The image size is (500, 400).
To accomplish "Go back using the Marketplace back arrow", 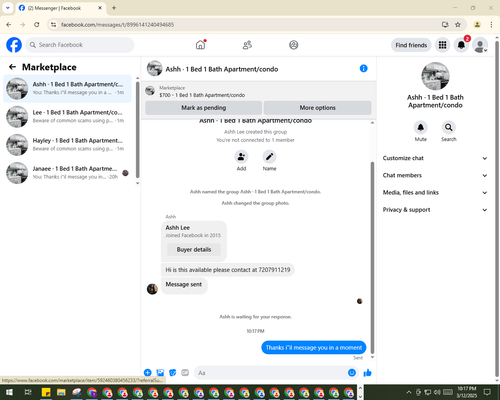I will pyautogui.click(x=12, y=67).
